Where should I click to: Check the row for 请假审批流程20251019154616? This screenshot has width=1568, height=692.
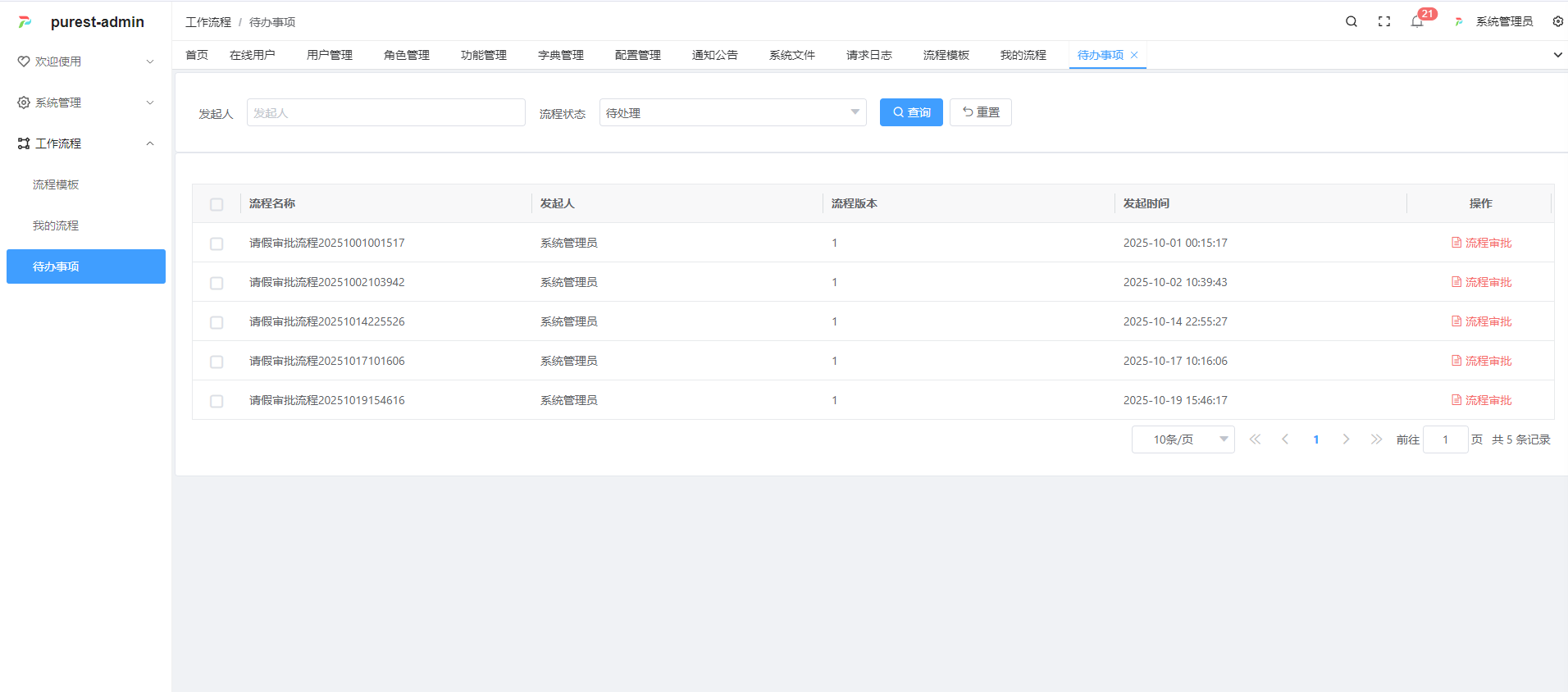217,401
